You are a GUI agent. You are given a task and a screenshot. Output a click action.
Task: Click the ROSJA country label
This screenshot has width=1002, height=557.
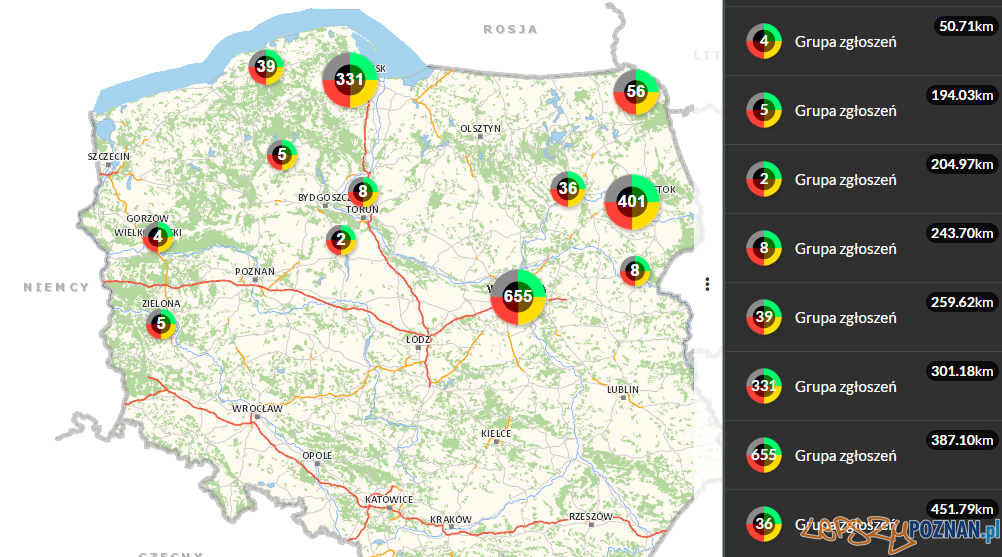(511, 29)
